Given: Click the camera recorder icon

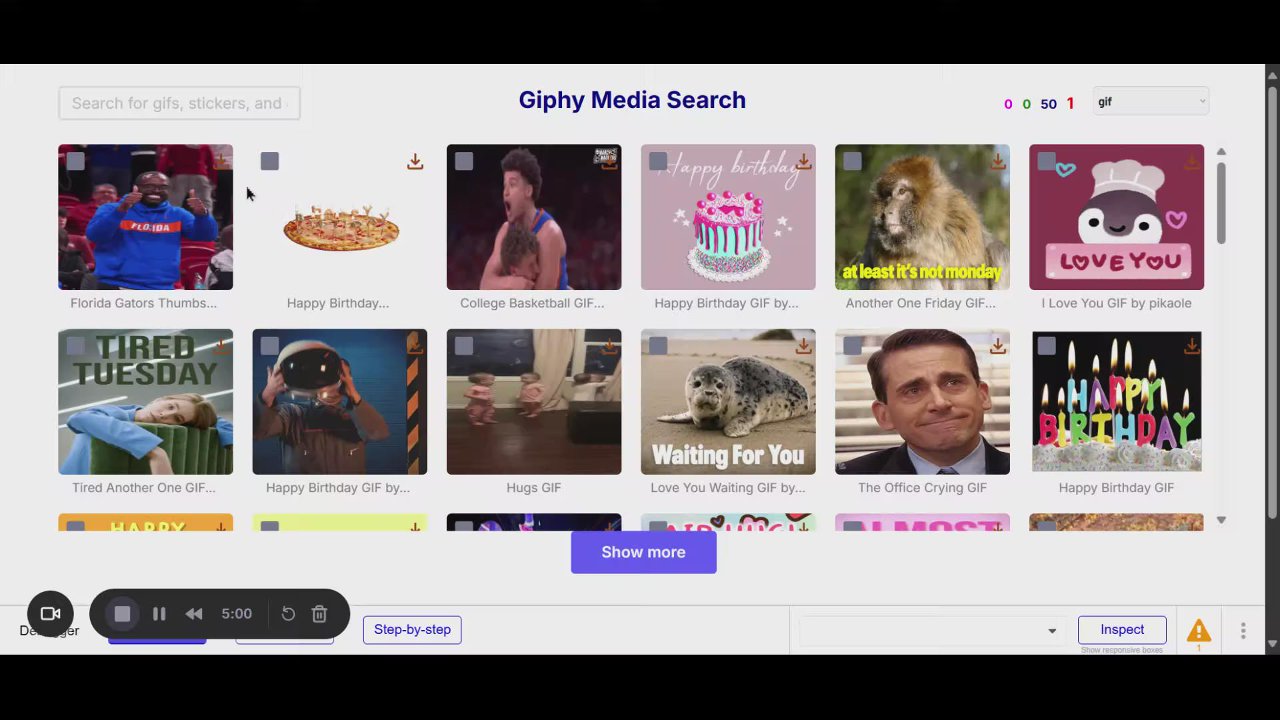Looking at the screenshot, I should coord(50,614).
